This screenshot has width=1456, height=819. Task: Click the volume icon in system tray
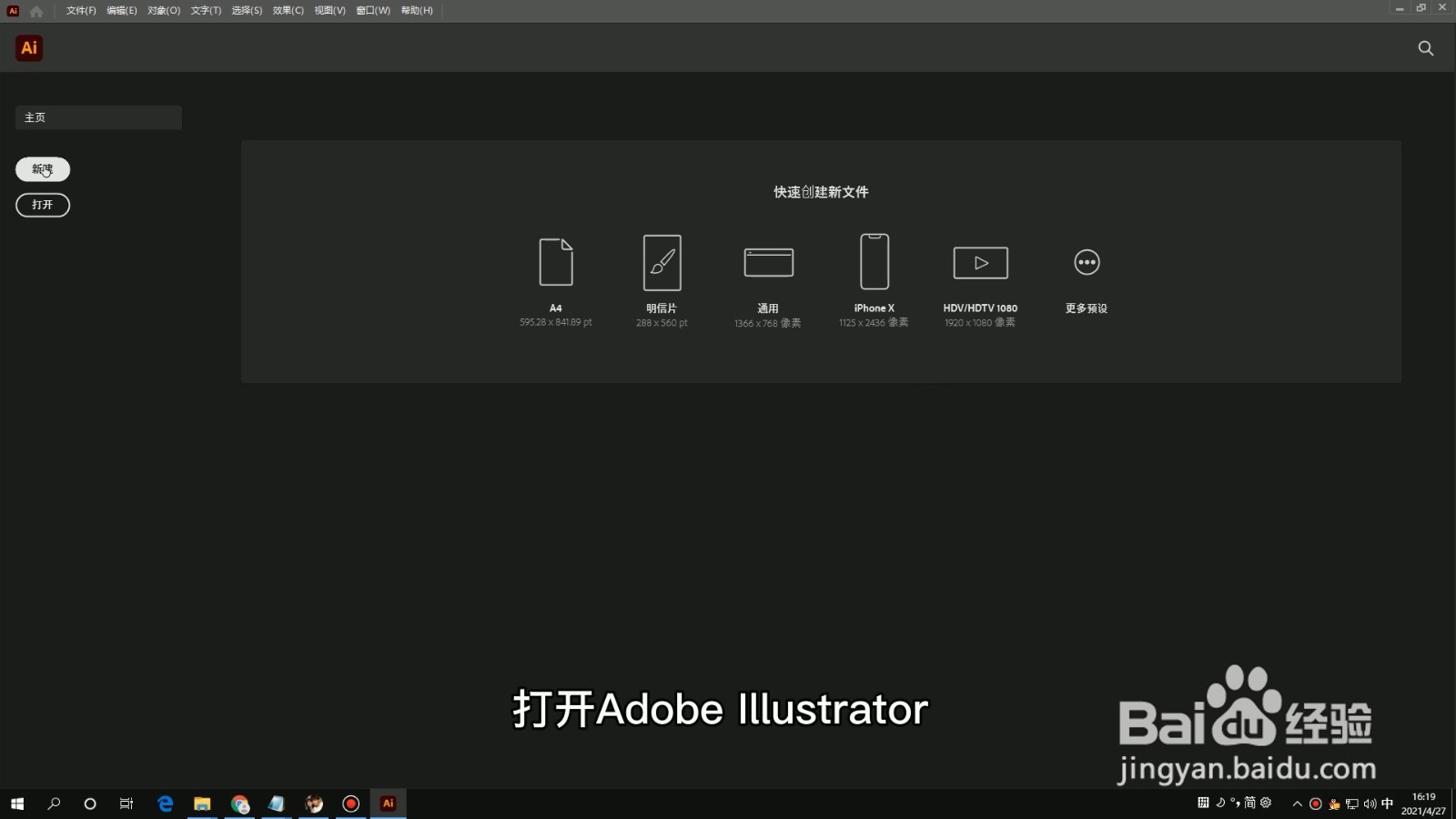tap(1370, 804)
